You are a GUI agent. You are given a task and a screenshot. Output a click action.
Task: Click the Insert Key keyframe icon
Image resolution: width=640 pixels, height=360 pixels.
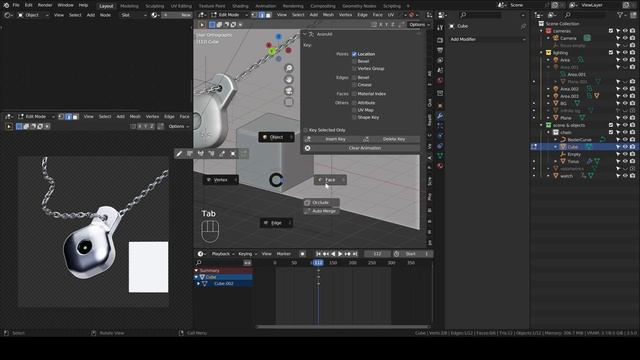(x=308, y=139)
